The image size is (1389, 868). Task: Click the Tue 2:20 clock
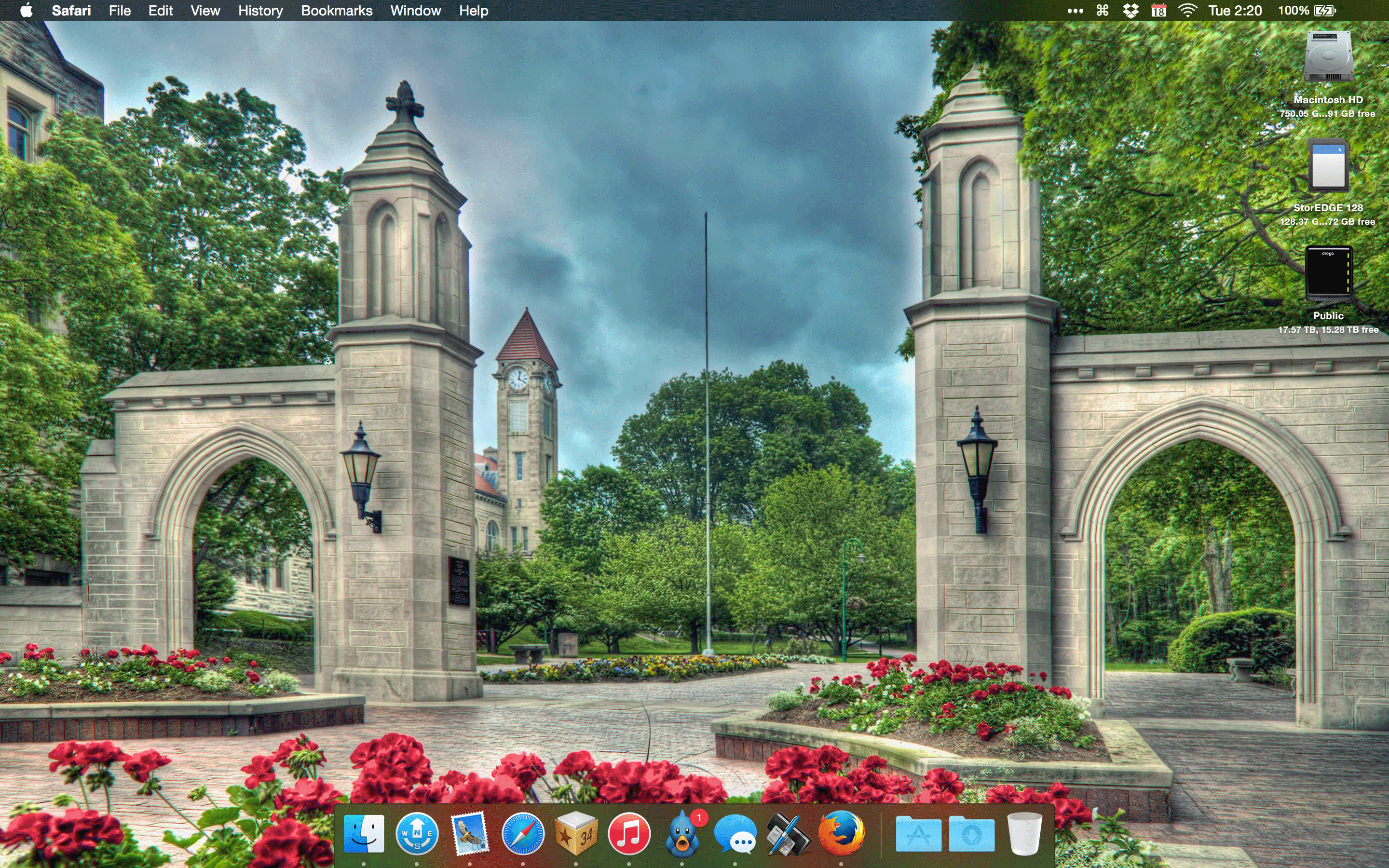pos(1235,11)
